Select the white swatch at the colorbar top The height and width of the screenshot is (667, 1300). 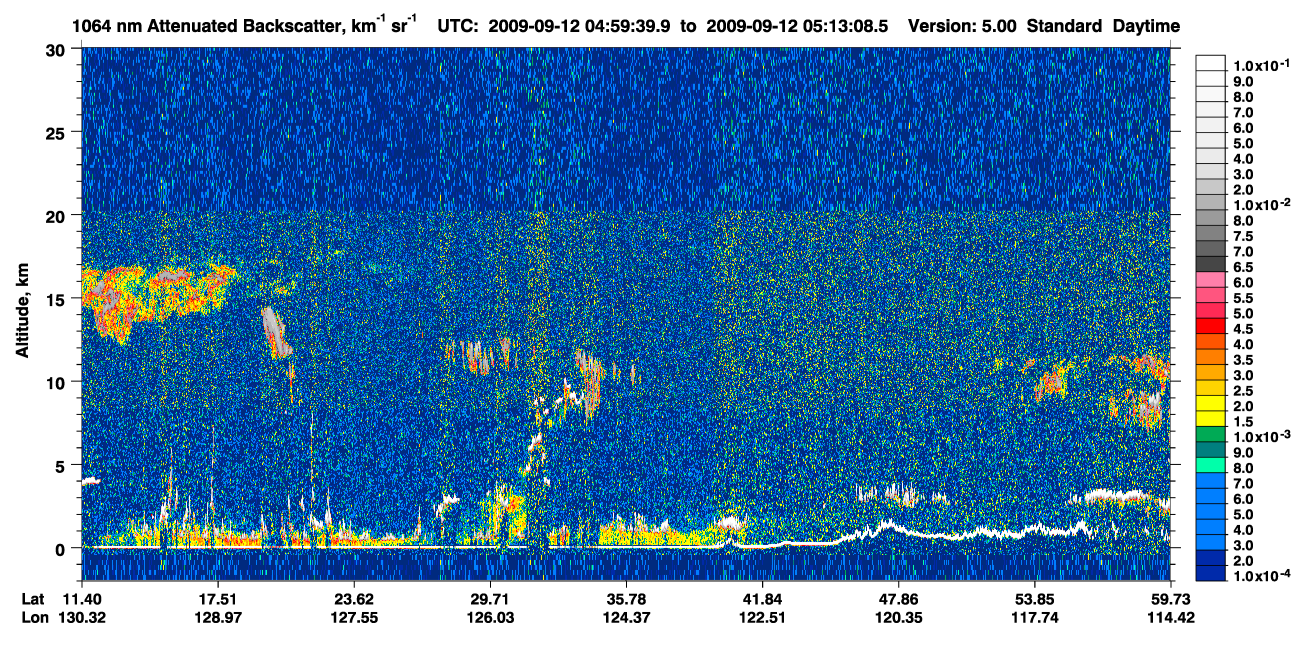coord(1211,64)
